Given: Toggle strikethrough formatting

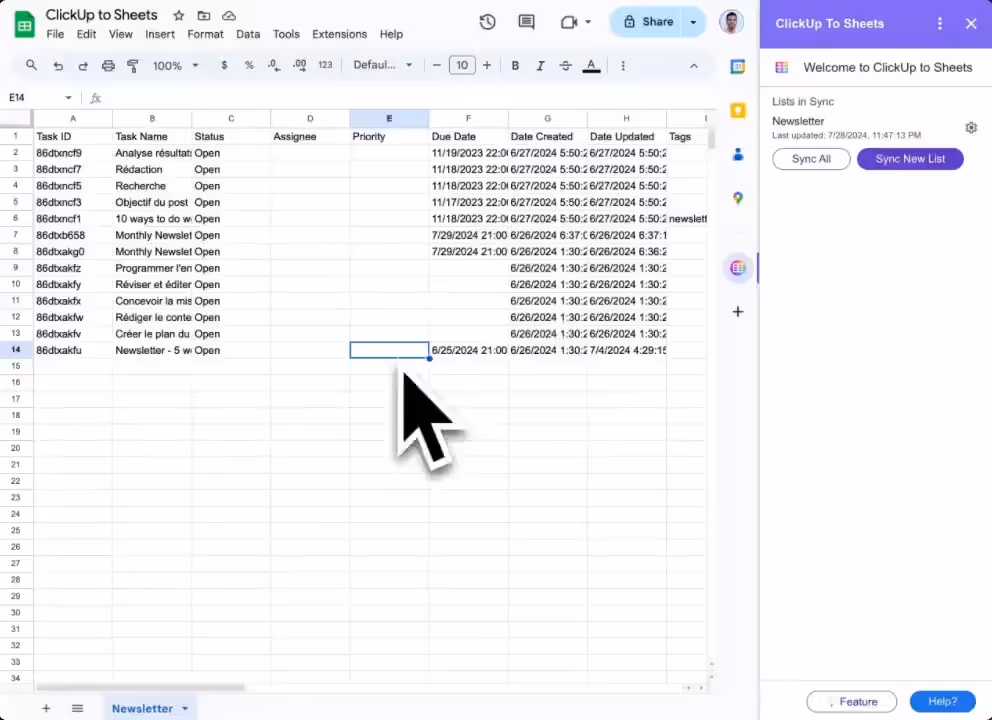Looking at the screenshot, I should pyautogui.click(x=566, y=66).
